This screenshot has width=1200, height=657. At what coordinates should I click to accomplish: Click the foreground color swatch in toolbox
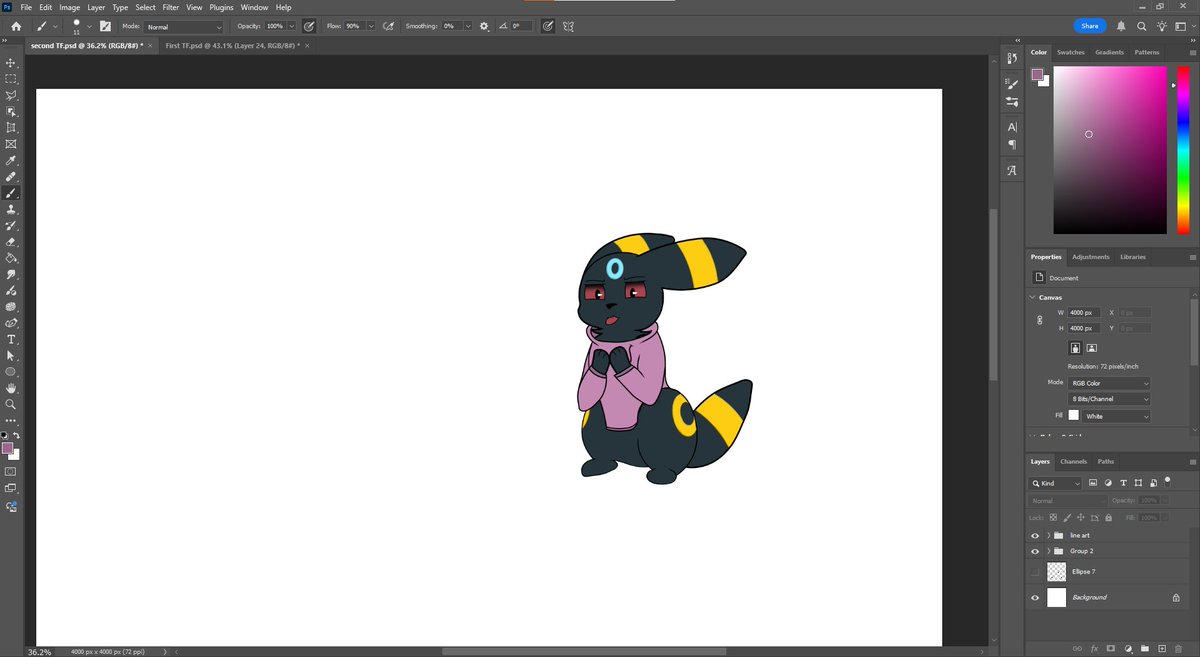pos(8,449)
